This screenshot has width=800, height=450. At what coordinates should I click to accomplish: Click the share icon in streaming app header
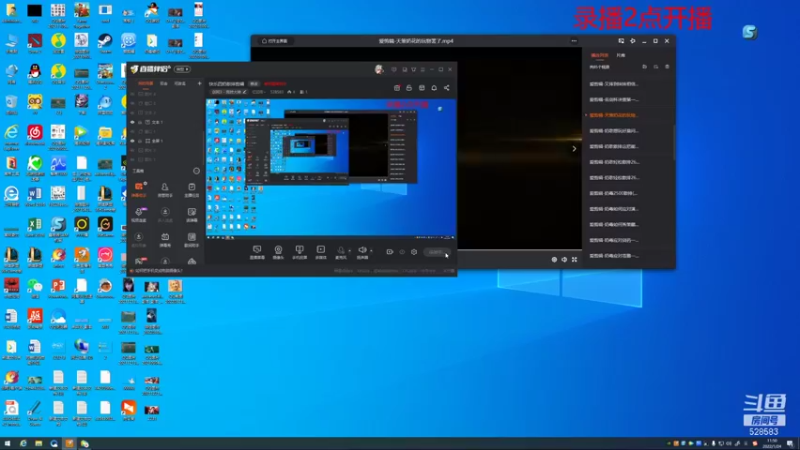coord(446,88)
